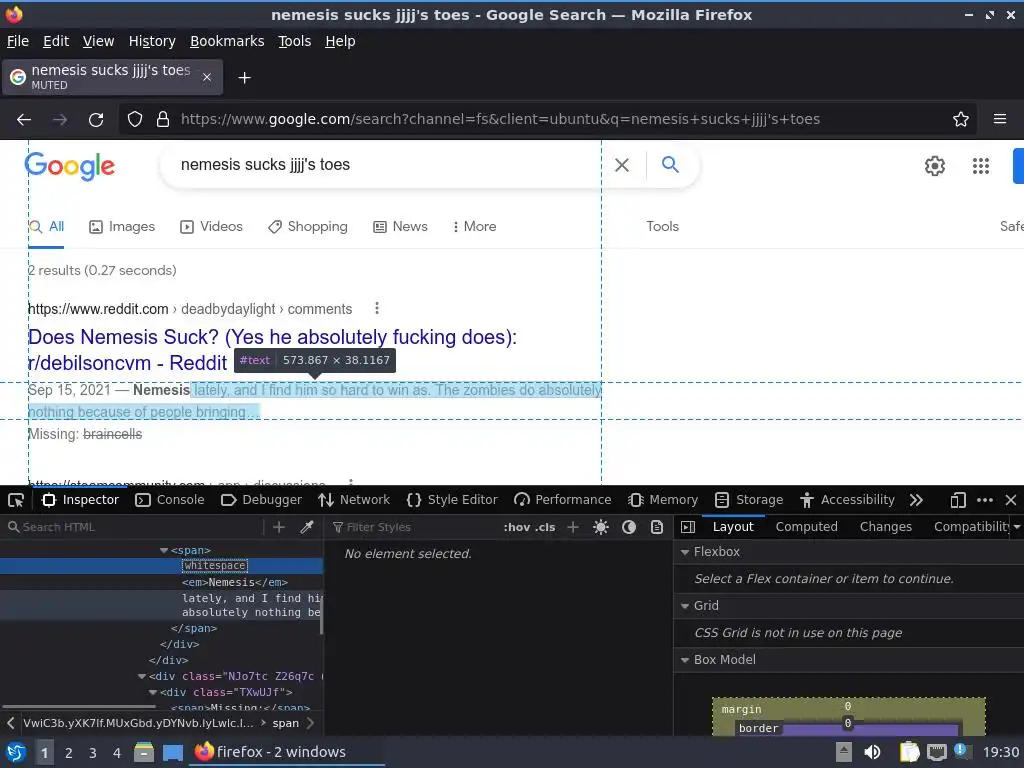The height and width of the screenshot is (768, 1024).
Task: Open Firefox hamburger application menu
Action: pos(1000,120)
